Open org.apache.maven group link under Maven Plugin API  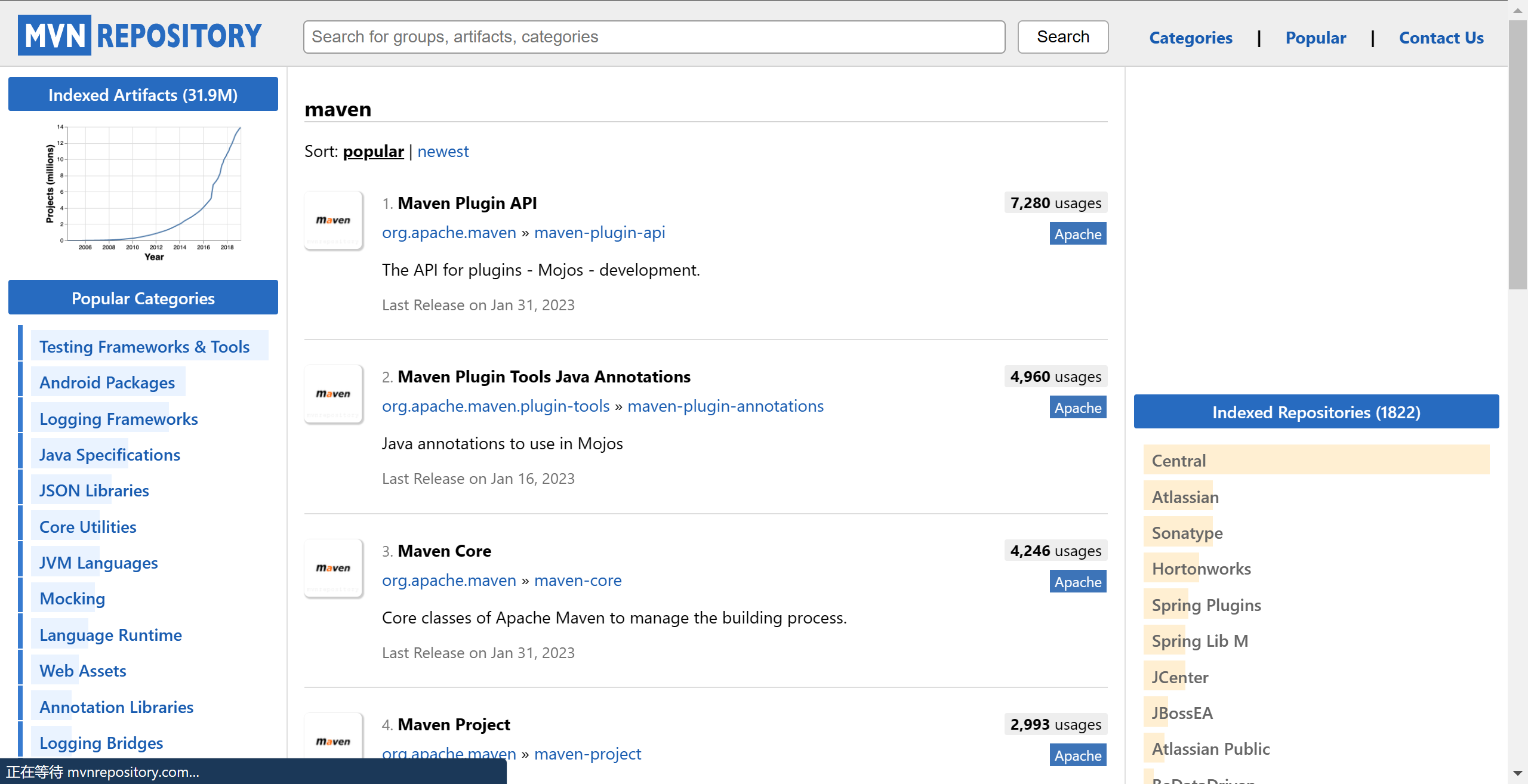coord(449,233)
